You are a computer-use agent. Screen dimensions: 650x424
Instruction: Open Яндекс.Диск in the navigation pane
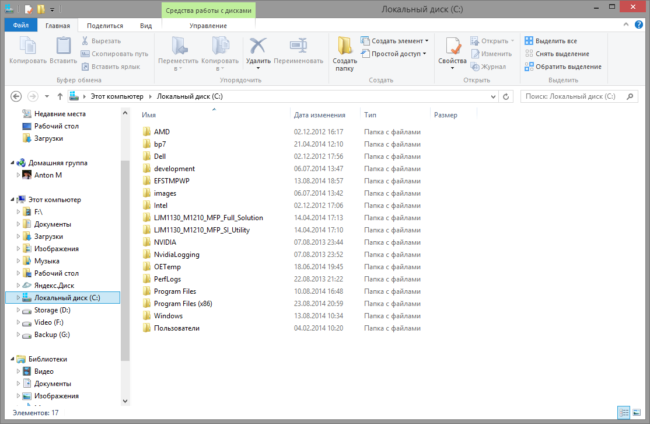54,285
